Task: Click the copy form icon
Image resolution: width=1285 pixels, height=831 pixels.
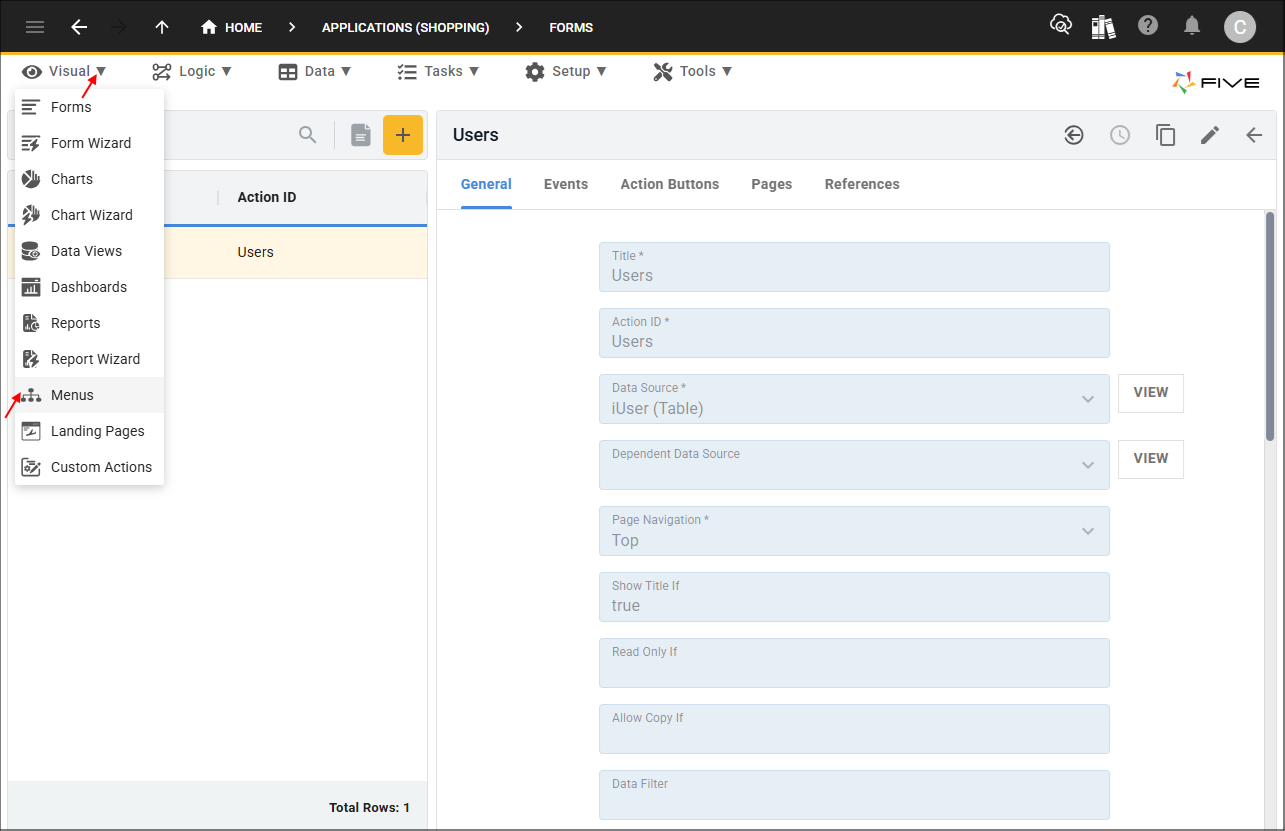Action: (x=1165, y=135)
